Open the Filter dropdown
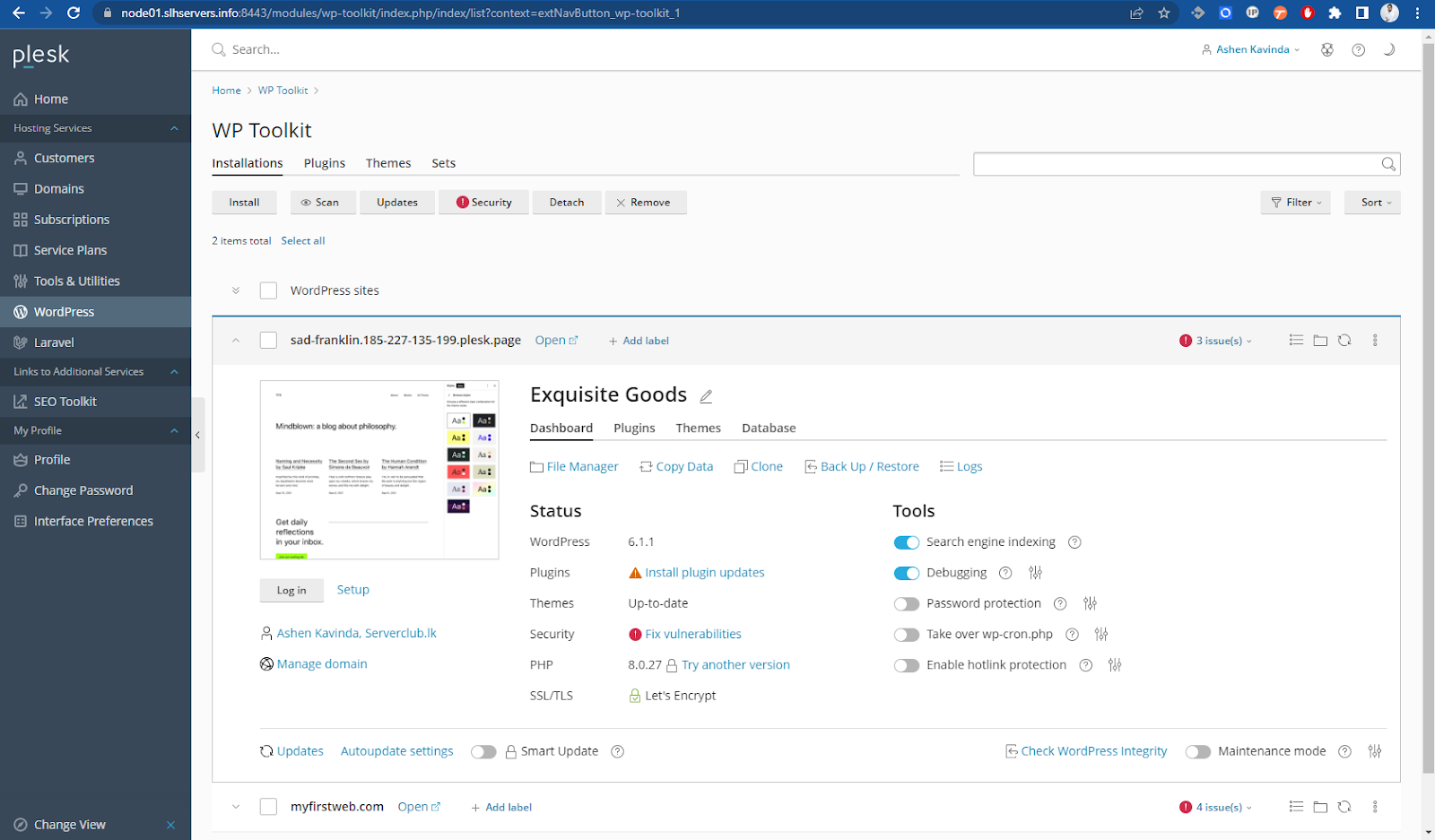 (x=1295, y=203)
